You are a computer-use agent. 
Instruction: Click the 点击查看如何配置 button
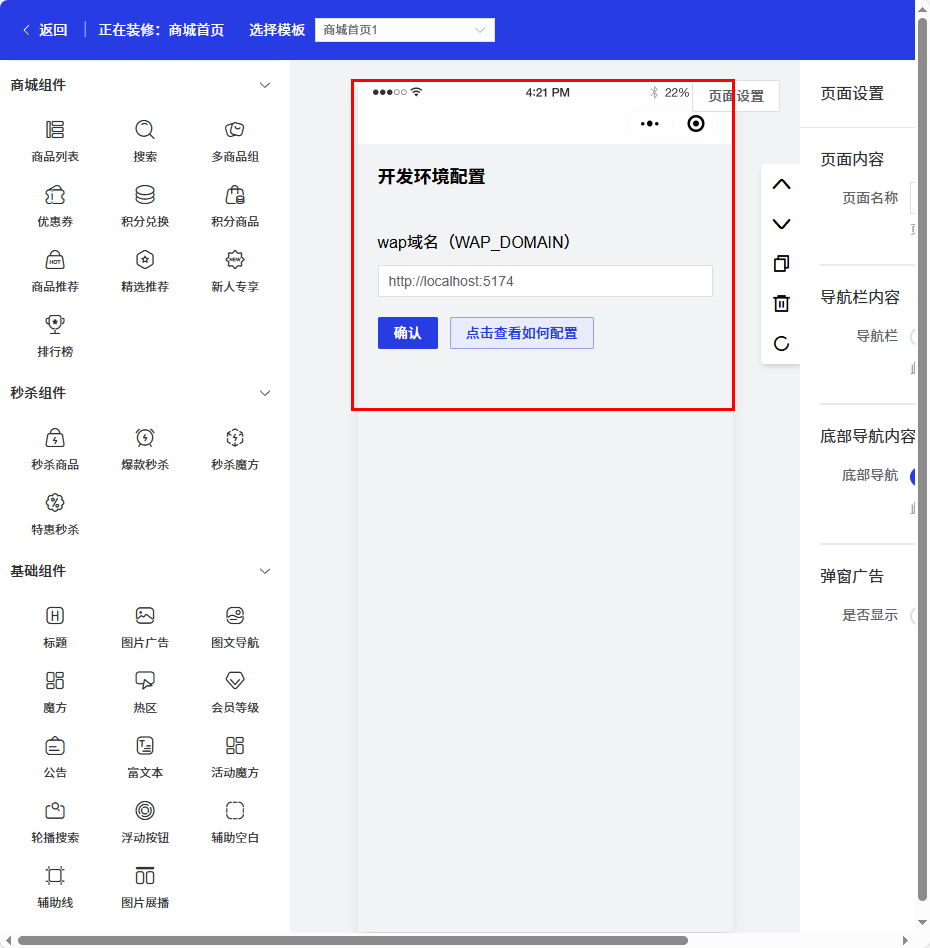[522, 333]
